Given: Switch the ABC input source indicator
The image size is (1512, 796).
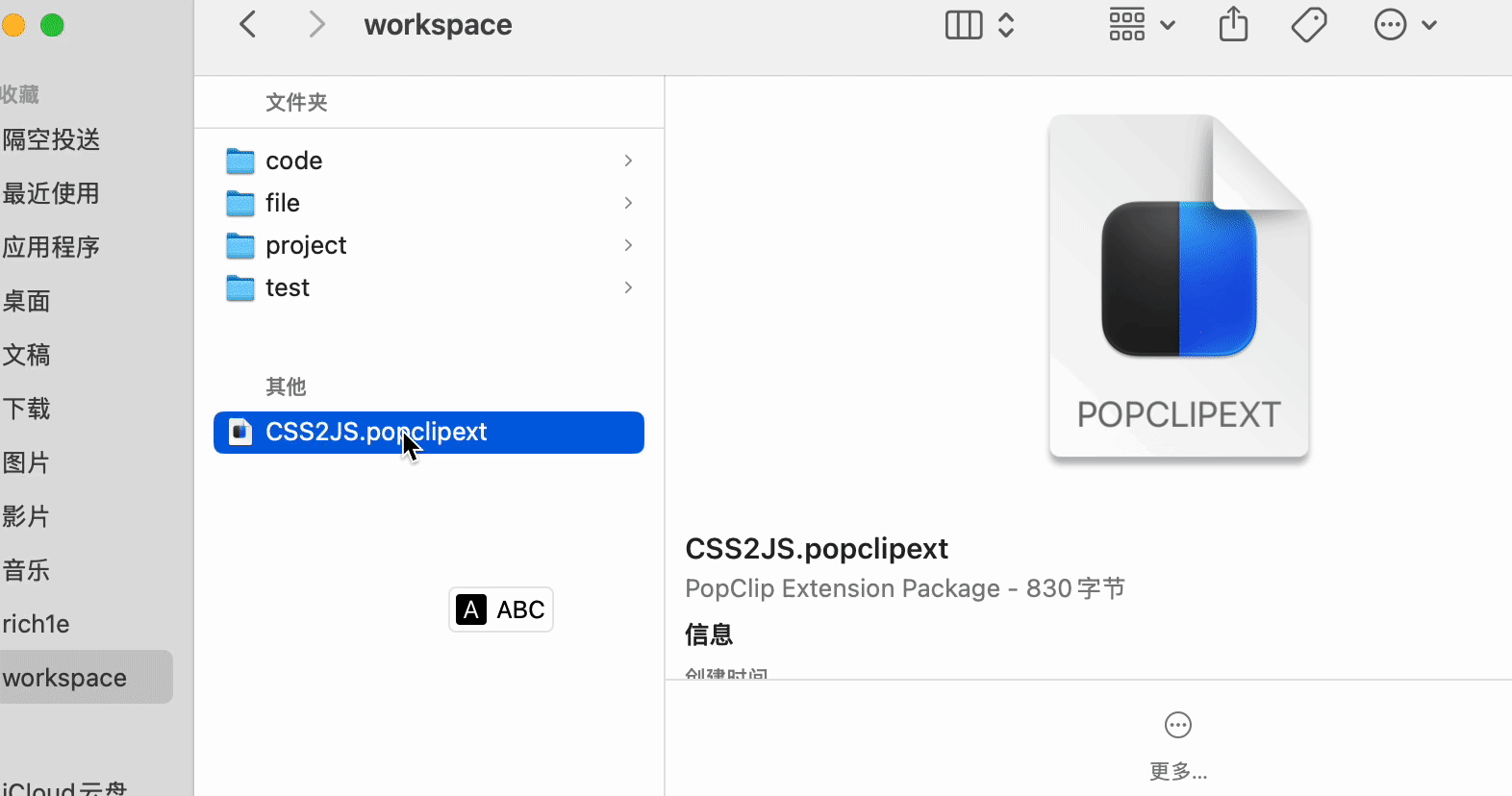Looking at the screenshot, I should click(x=501, y=609).
